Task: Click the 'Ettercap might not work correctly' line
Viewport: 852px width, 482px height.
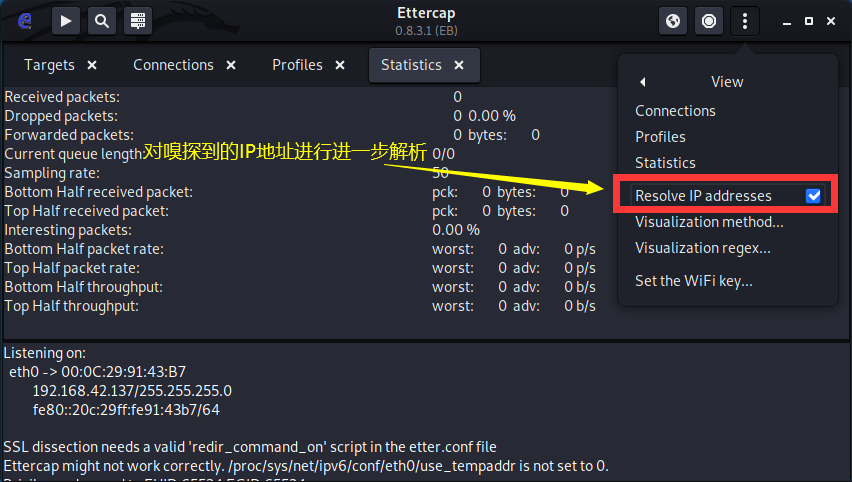Action: (306, 466)
